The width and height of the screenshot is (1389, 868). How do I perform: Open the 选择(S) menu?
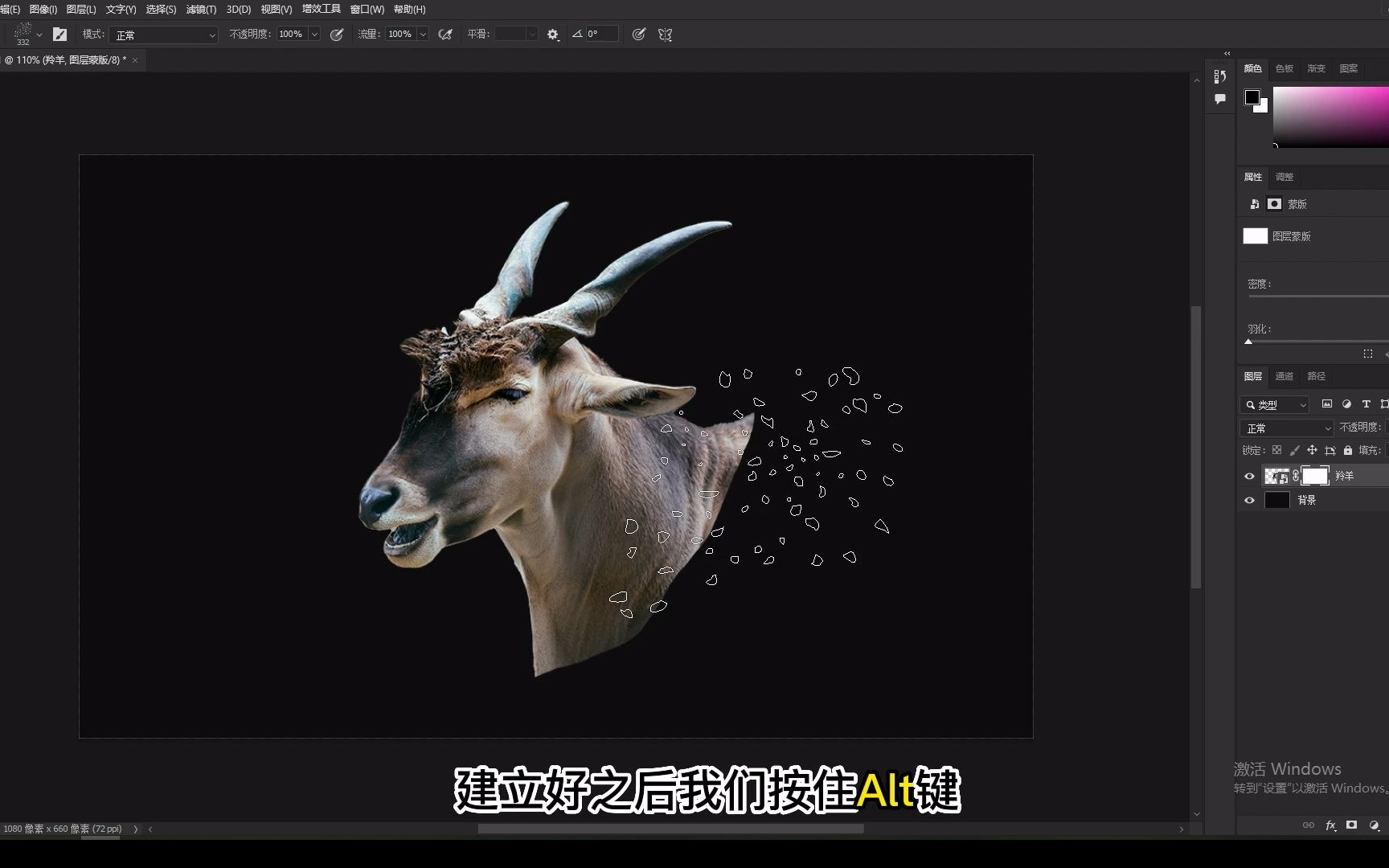[161, 10]
